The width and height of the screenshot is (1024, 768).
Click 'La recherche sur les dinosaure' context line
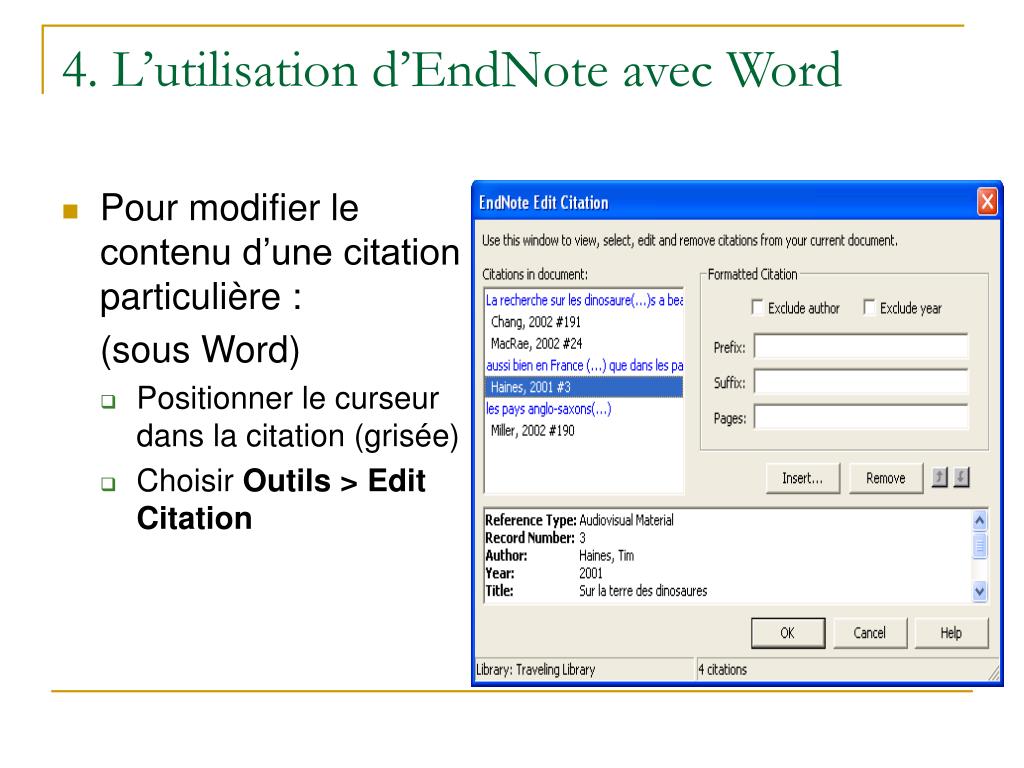[x=584, y=300]
